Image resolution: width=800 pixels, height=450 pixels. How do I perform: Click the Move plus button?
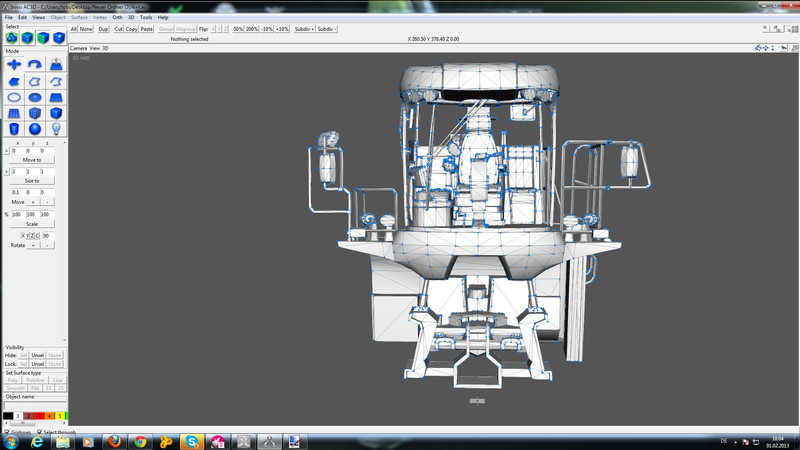tap(33, 202)
